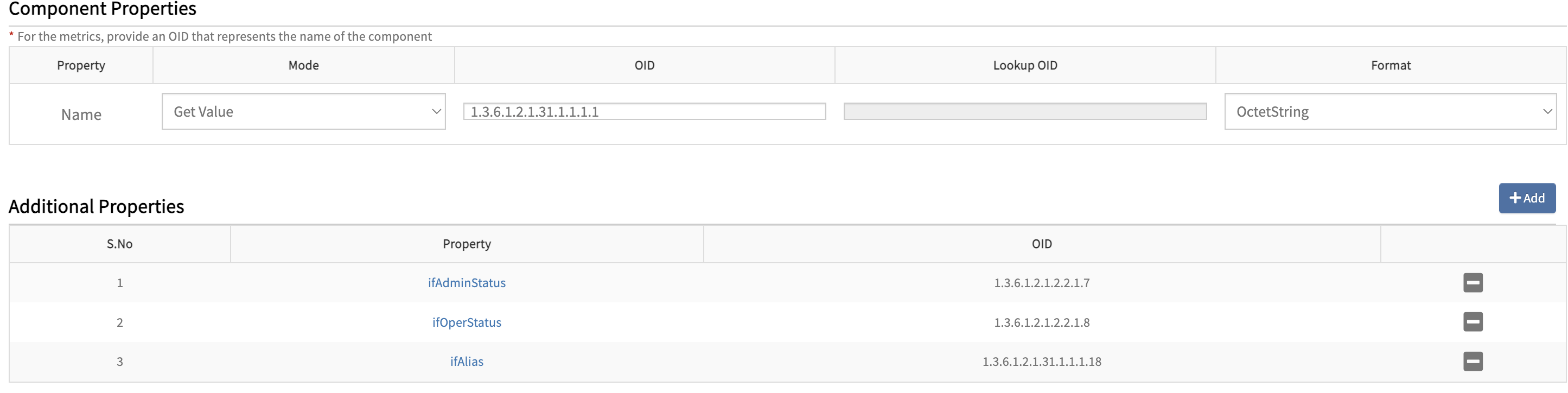Remove the ifAdminStatus property row
The width and height of the screenshot is (1568, 393).
1473,283
